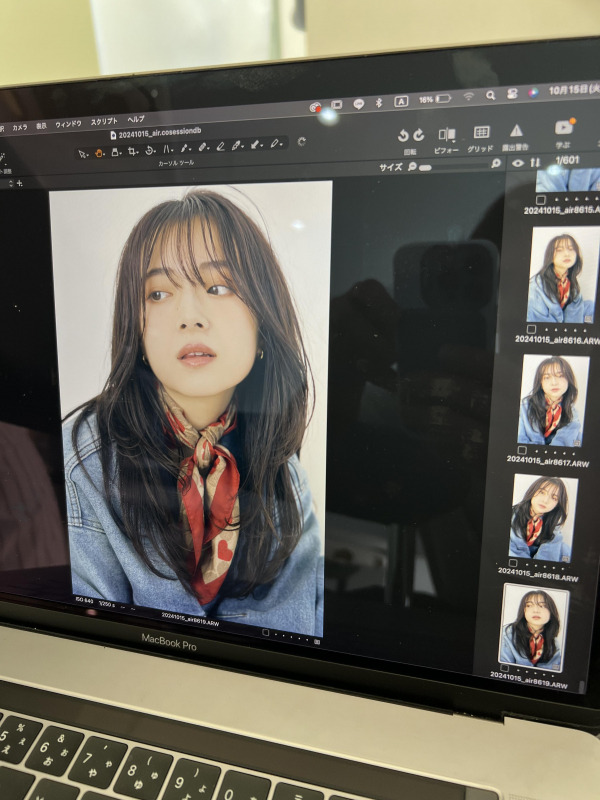Set star rating dots under thumbnail air8617
The height and width of the screenshot is (800, 600).
click(x=554, y=452)
